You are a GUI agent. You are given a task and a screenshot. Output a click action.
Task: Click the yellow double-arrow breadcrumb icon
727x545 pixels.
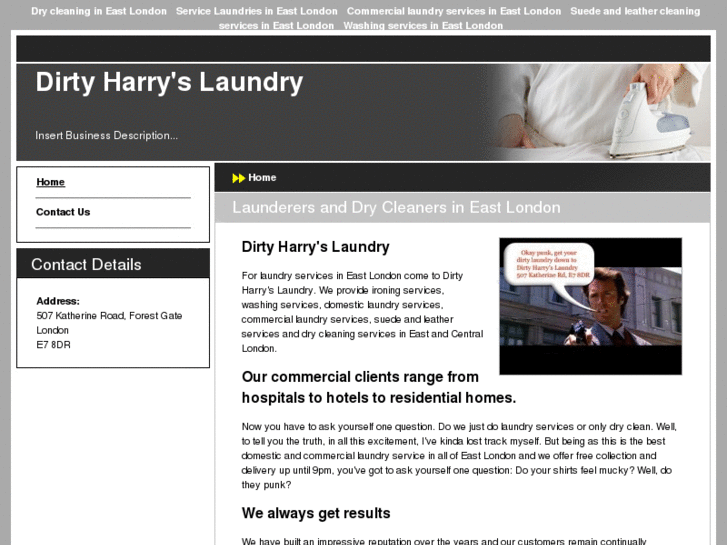pos(238,178)
